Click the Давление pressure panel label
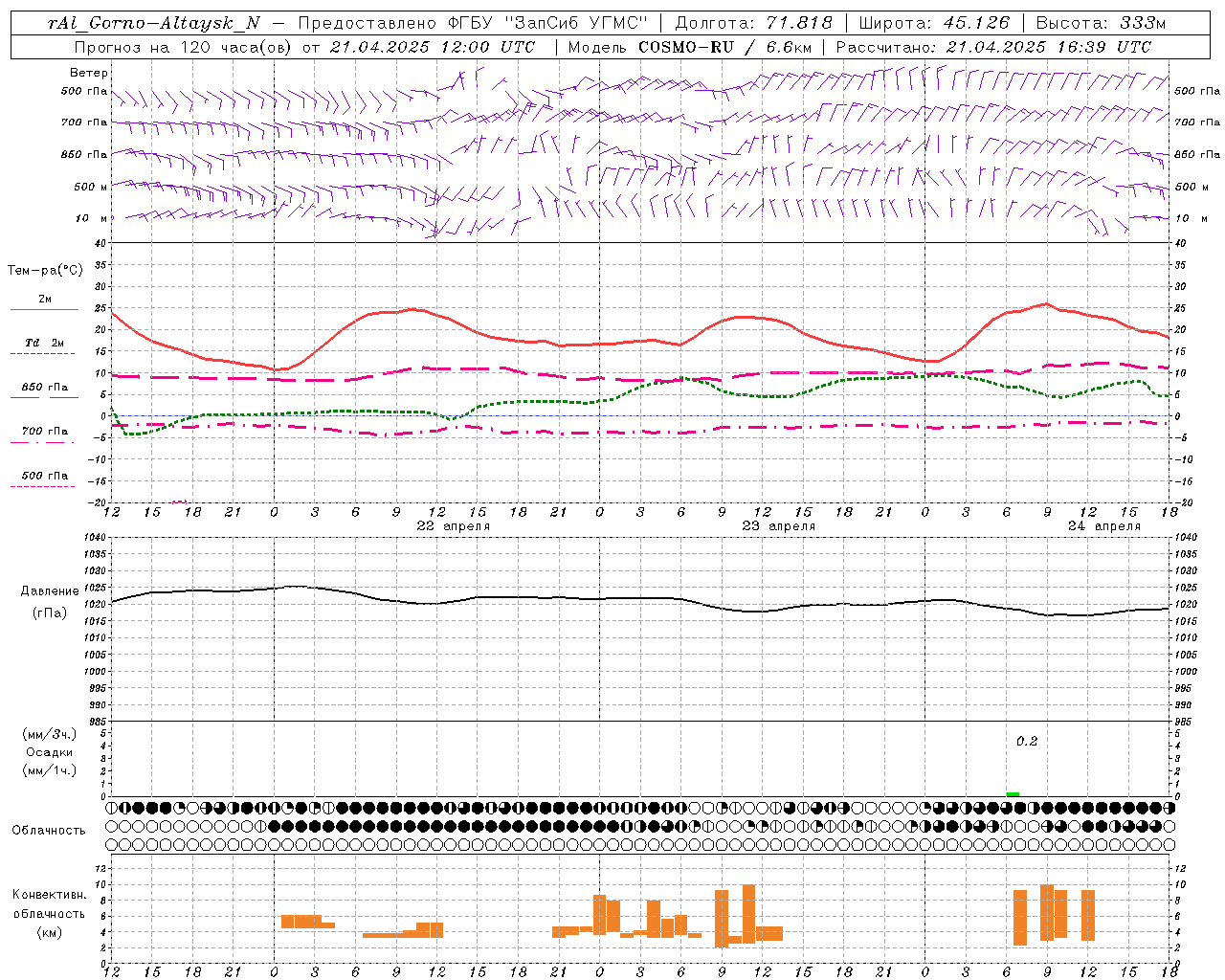This screenshot has width=1225, height=980. [x=50, y=591]
